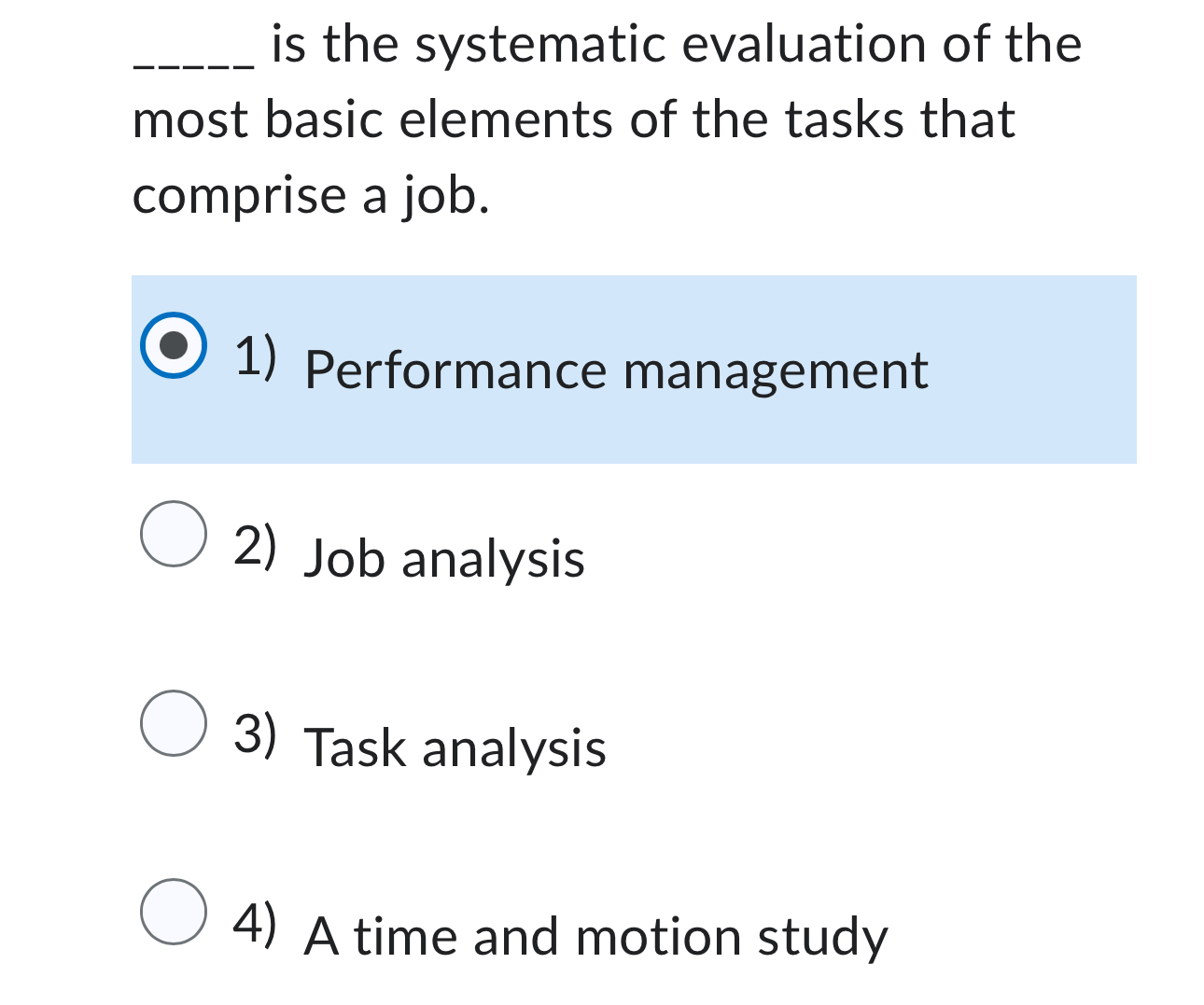The image size is (1204, 1005).
Task: Click the A time and motion study text
Action: click(597, 936)
